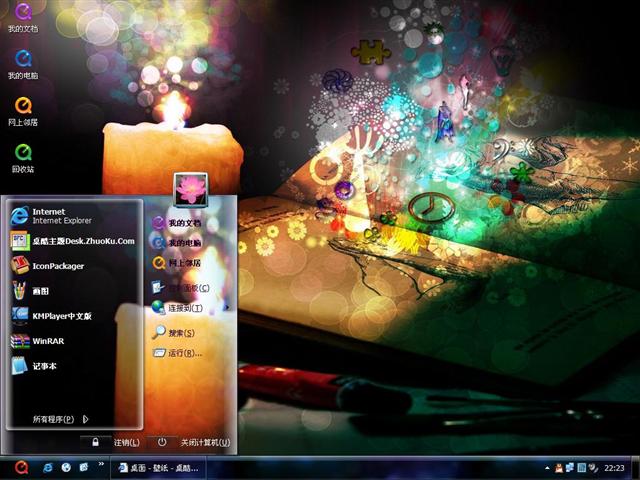The height and width of the screenshot is (480, 640).
Task: Switch to the 桌面 - 壁纸 - 桌酷 taskbar window
Action: click(x=158, y=468)
